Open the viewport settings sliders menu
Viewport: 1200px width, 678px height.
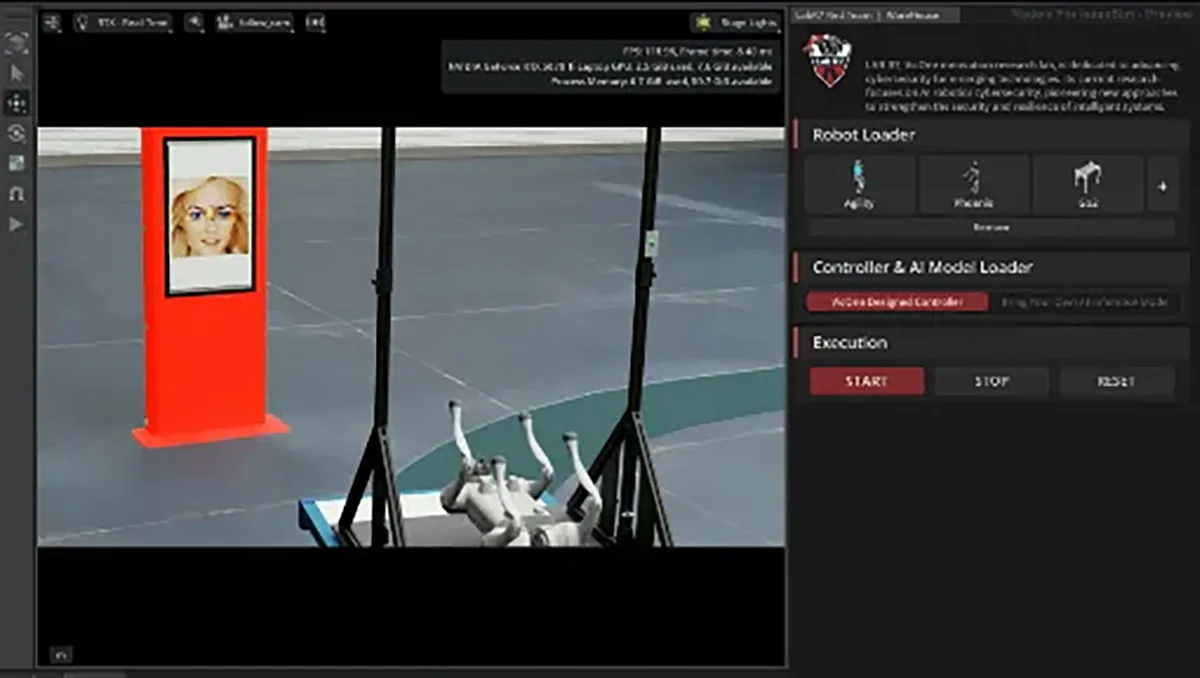(53, 22)
